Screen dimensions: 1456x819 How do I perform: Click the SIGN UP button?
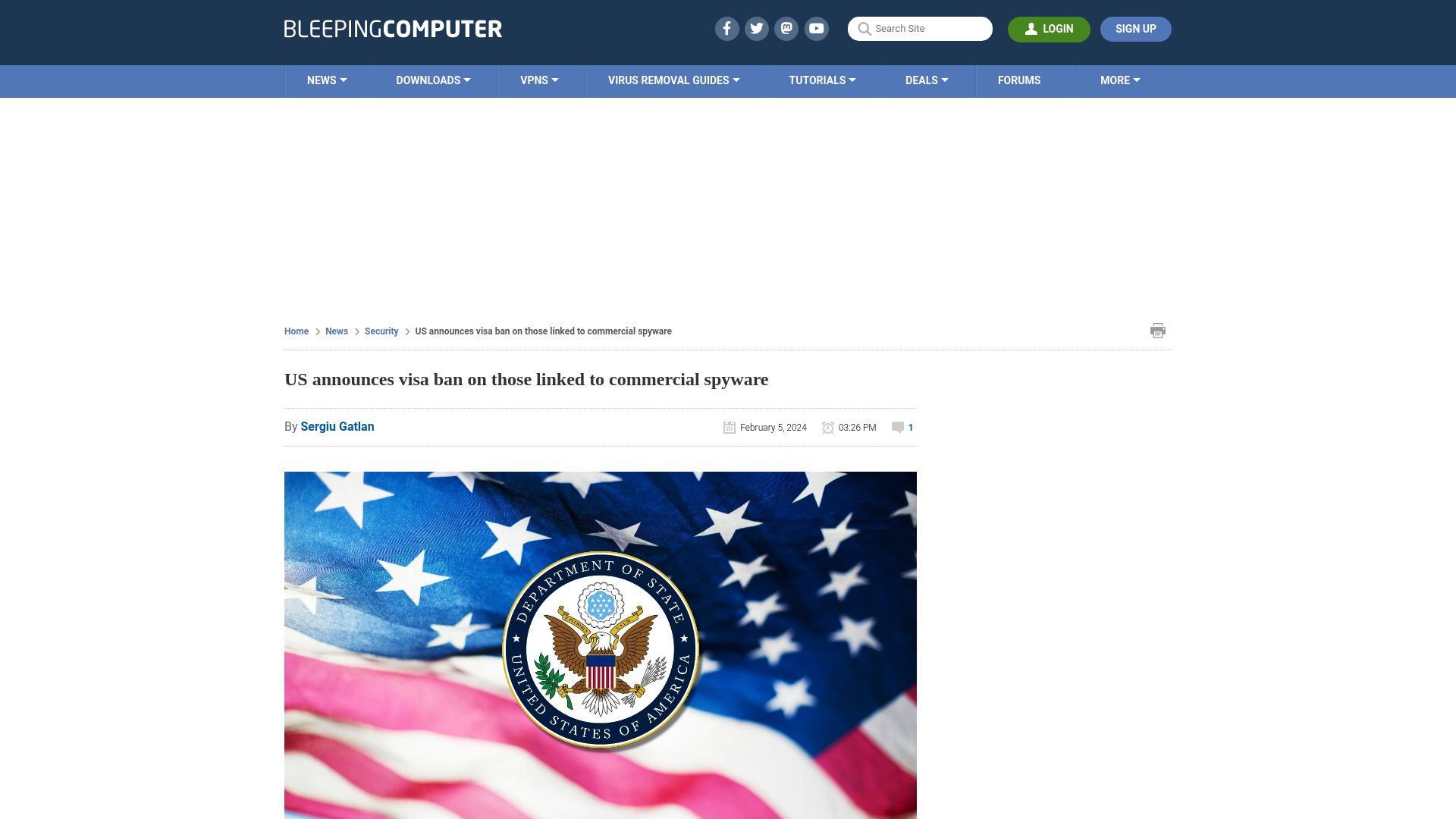[1136, 29]
